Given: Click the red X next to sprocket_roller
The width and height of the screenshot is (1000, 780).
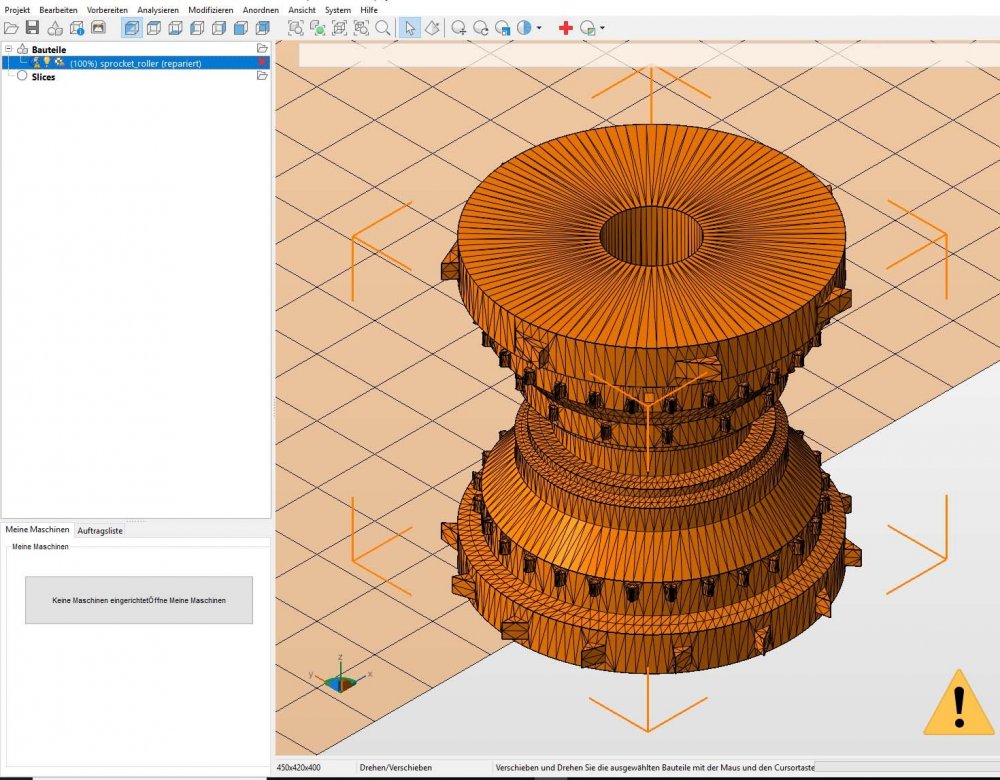Looking at the screenshot, I should click(x=262, y=62).
